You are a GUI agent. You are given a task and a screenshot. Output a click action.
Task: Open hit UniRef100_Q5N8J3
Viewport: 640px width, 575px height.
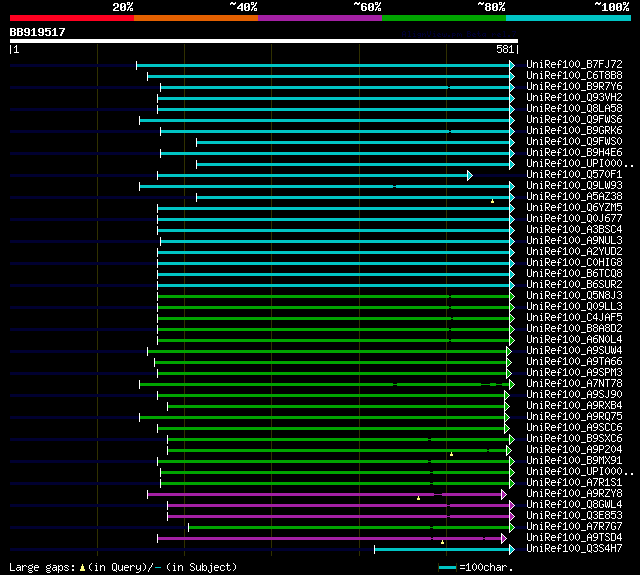574,296
